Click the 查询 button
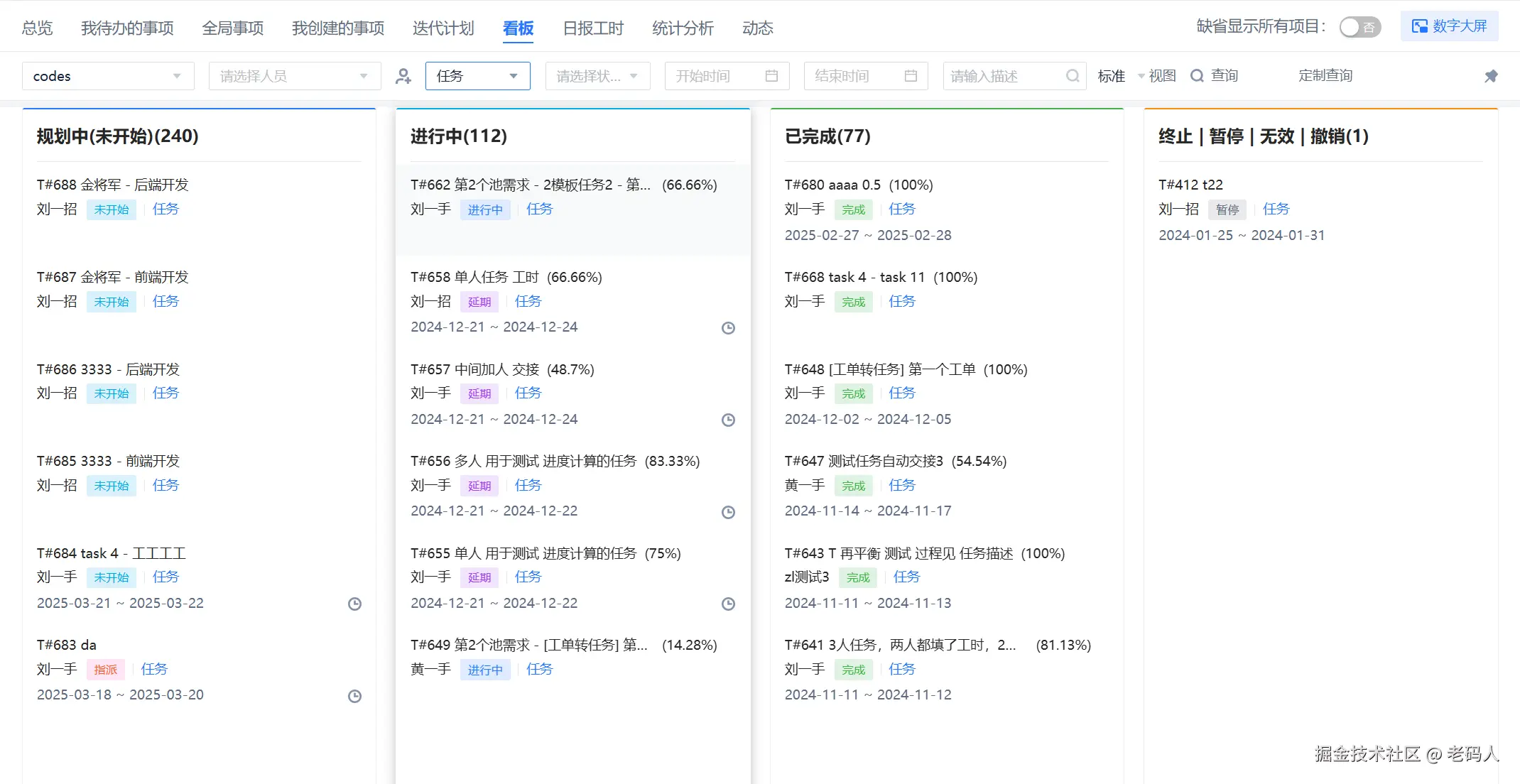Viewport: 1520px width, 784px height. [x=1215, y=75]
